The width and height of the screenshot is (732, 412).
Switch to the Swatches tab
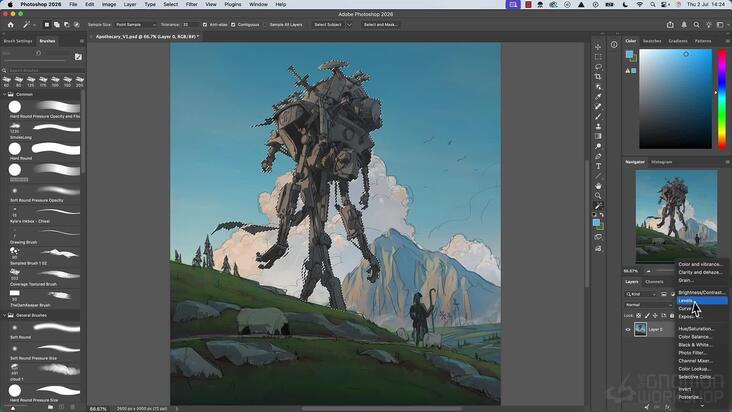652,41
